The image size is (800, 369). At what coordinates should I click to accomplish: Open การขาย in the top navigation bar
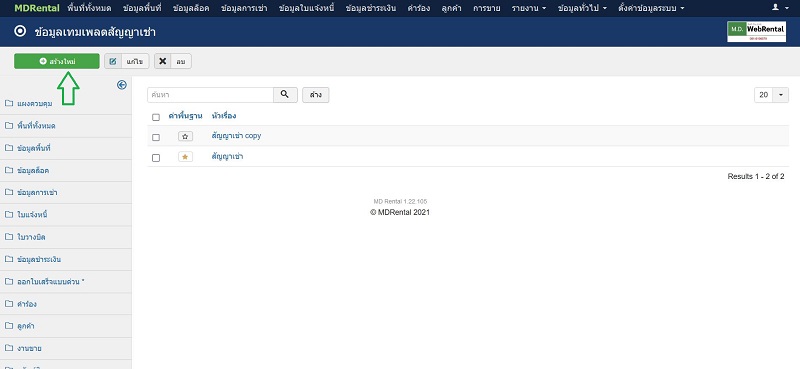pos(486,8)
